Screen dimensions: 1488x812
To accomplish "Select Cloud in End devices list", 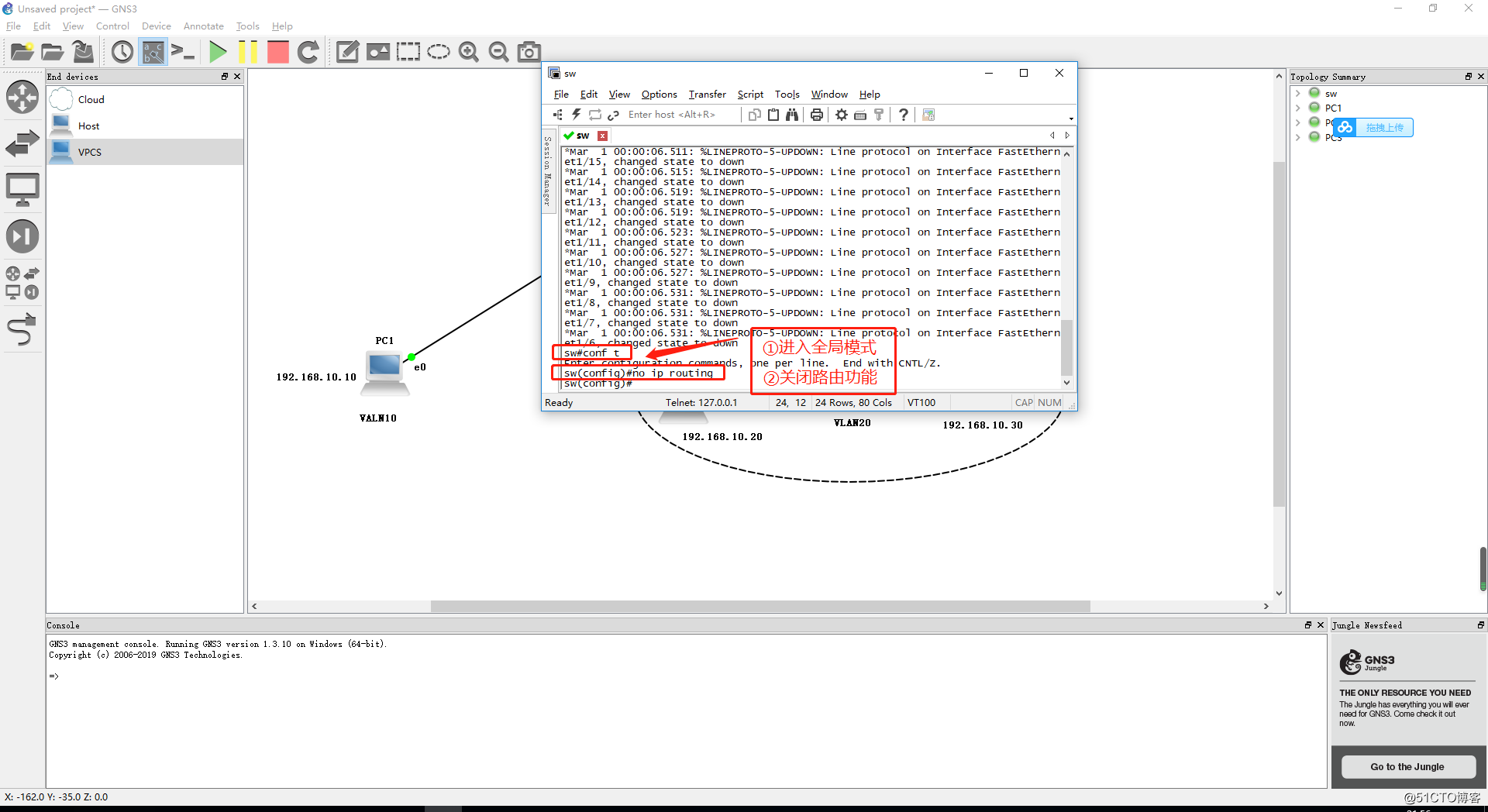I will coord(145,99).
